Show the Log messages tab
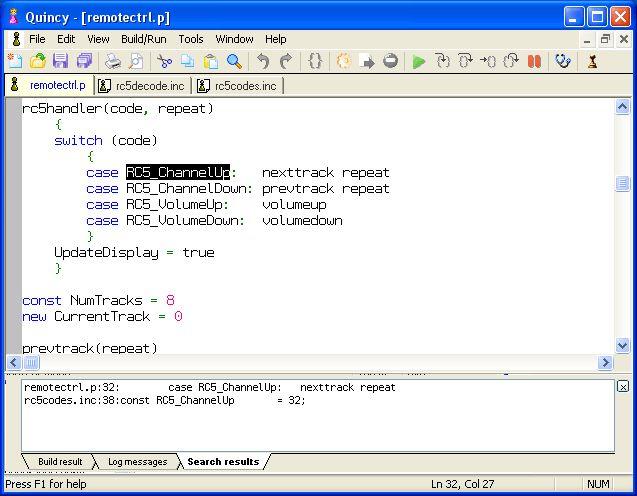The image size is (637, 496). [x=137, y=462]
